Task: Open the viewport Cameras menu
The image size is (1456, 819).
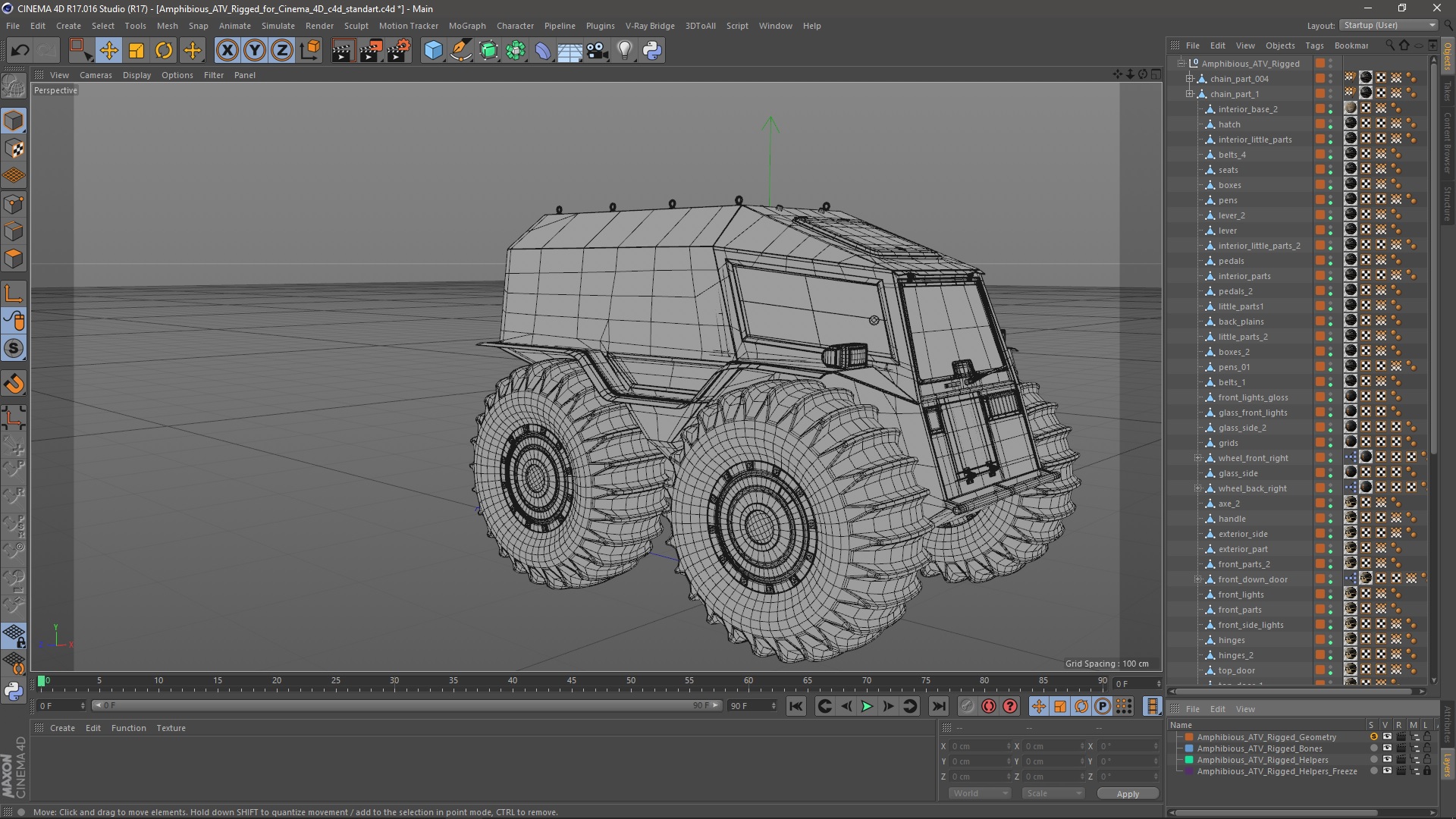Action: (96, 75)
